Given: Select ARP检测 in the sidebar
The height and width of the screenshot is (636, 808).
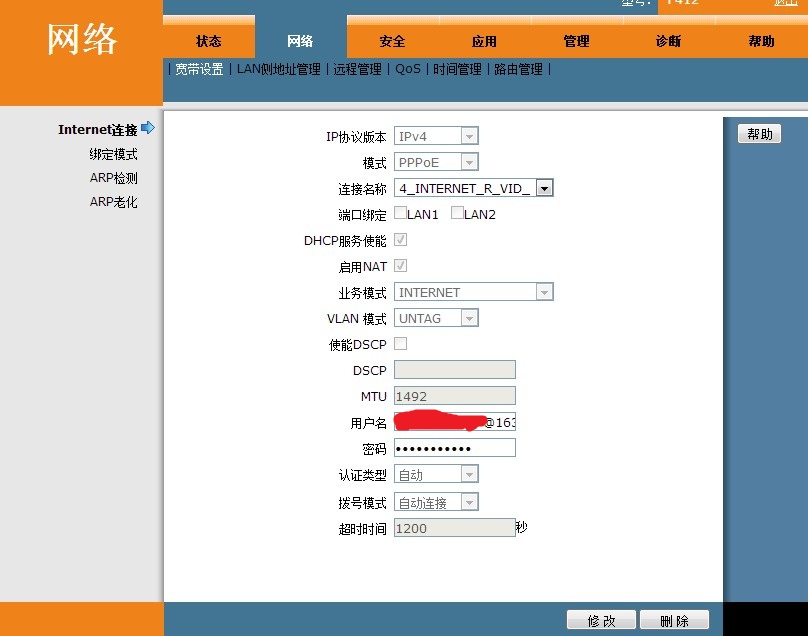Looking at the screenshot, I should (x=113, y=178).
